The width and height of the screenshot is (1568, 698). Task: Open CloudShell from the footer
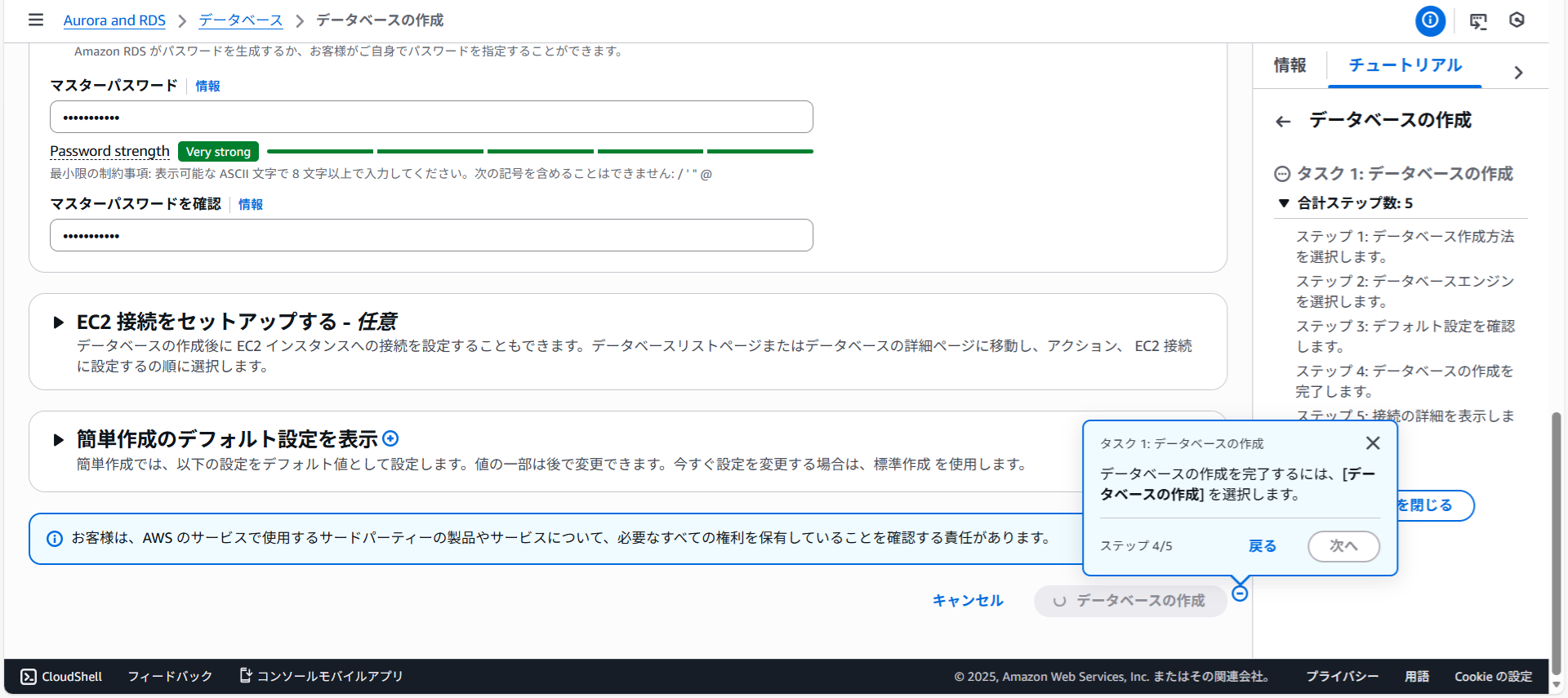coord(61,676)
